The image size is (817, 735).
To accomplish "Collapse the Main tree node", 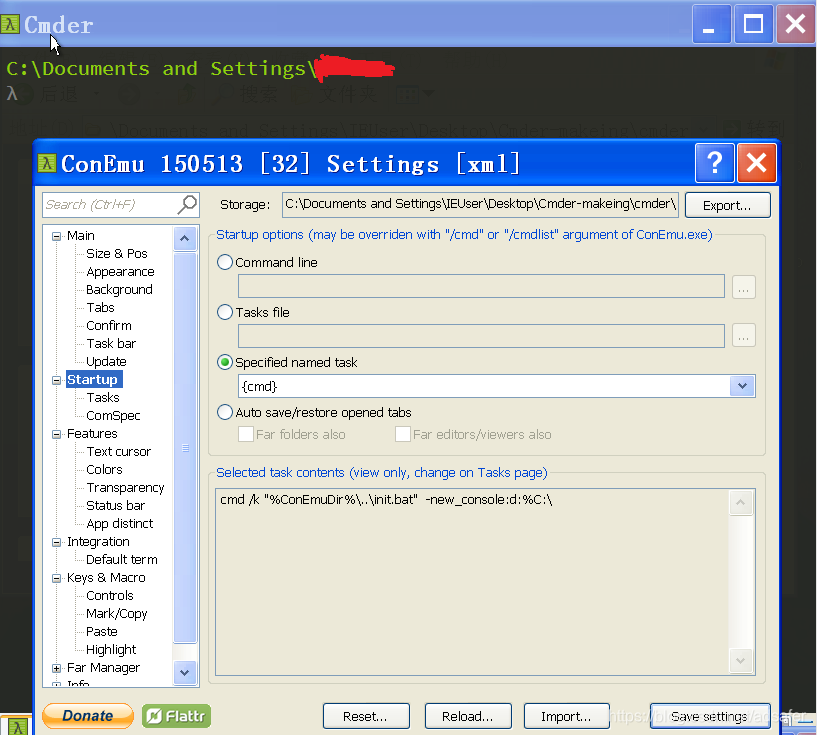I will 56,236.
